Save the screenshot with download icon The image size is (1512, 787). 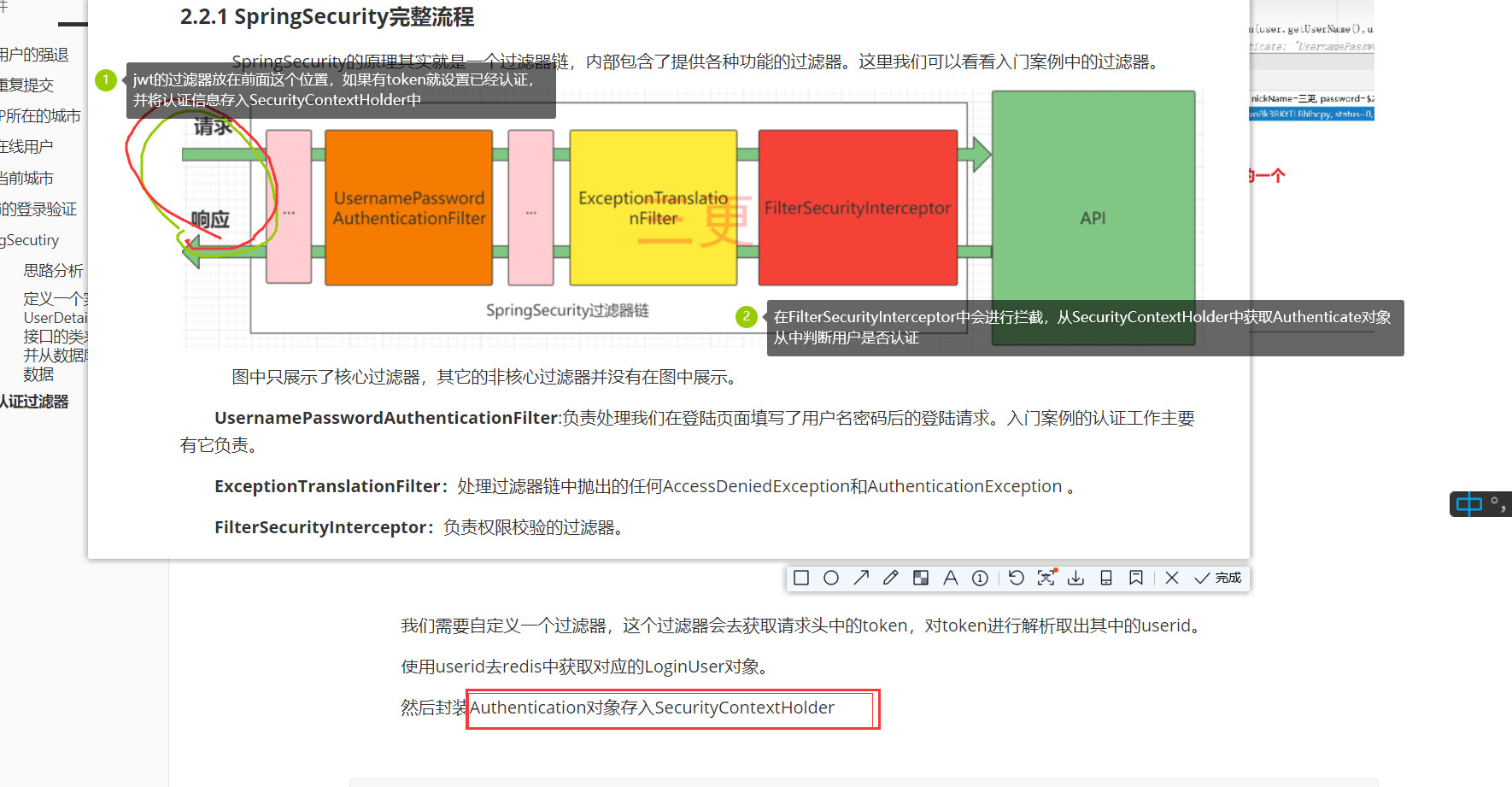[1076, 579]
